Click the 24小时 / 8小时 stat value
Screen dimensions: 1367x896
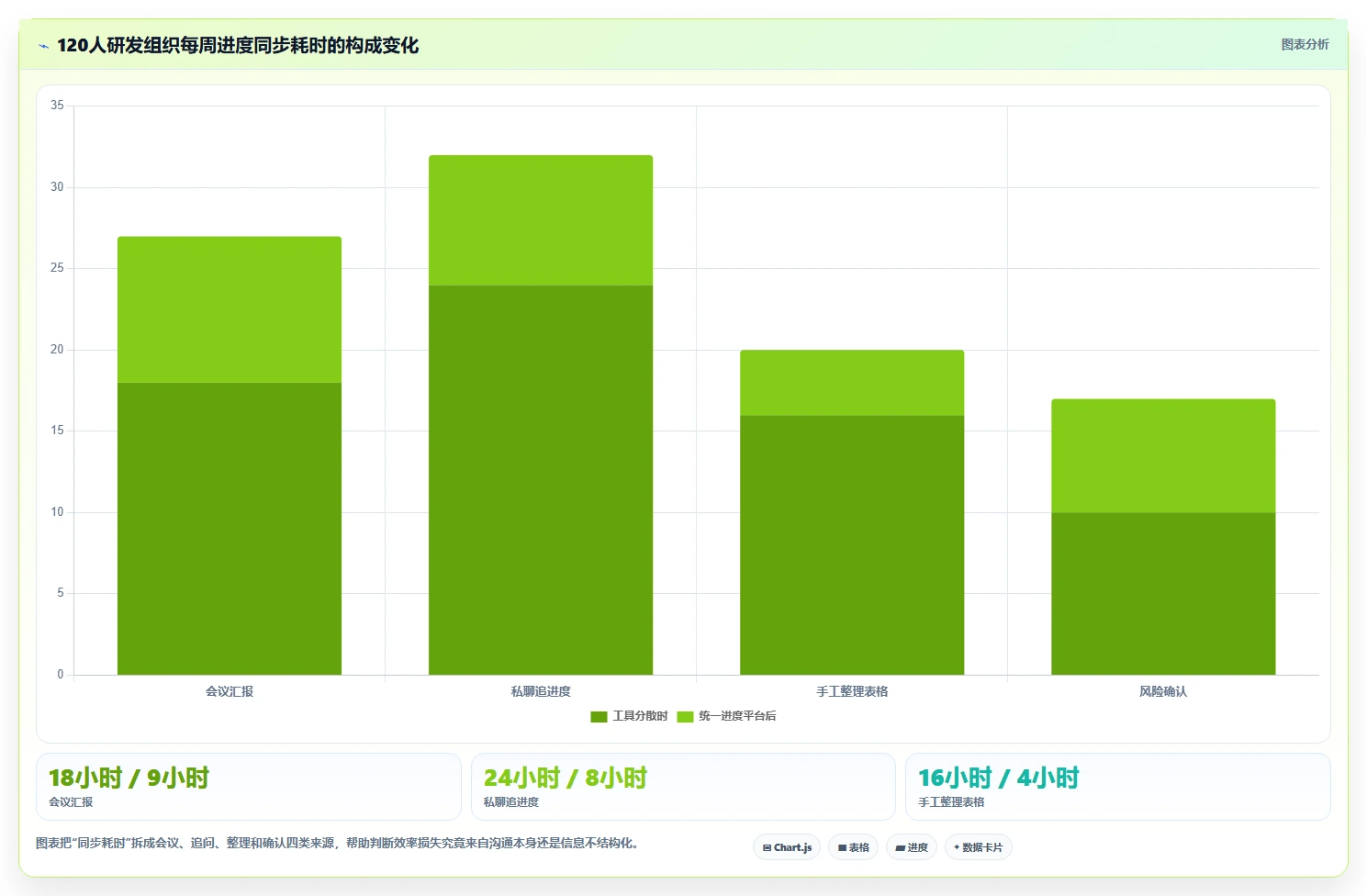[566, 778]
